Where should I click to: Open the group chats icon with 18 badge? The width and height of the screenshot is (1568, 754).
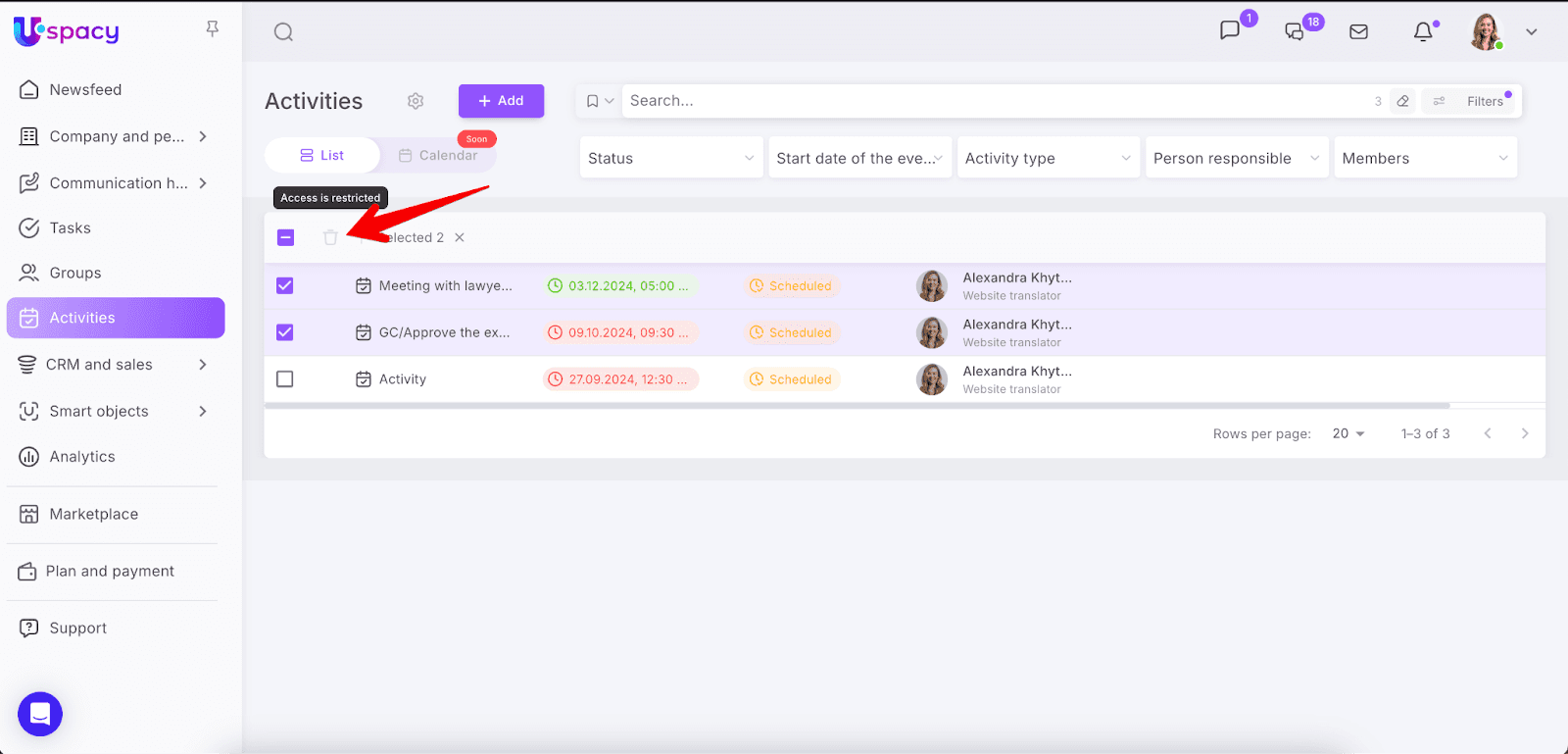pos(1295,32)
